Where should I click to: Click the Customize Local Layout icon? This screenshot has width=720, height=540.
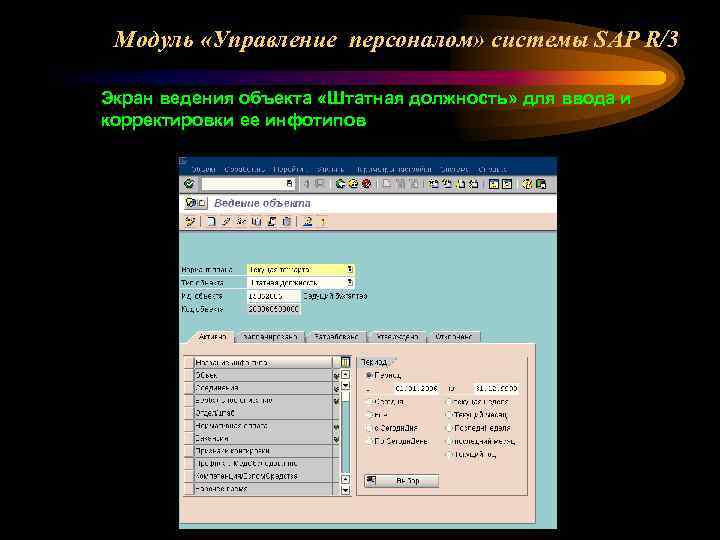coord(540,184)
